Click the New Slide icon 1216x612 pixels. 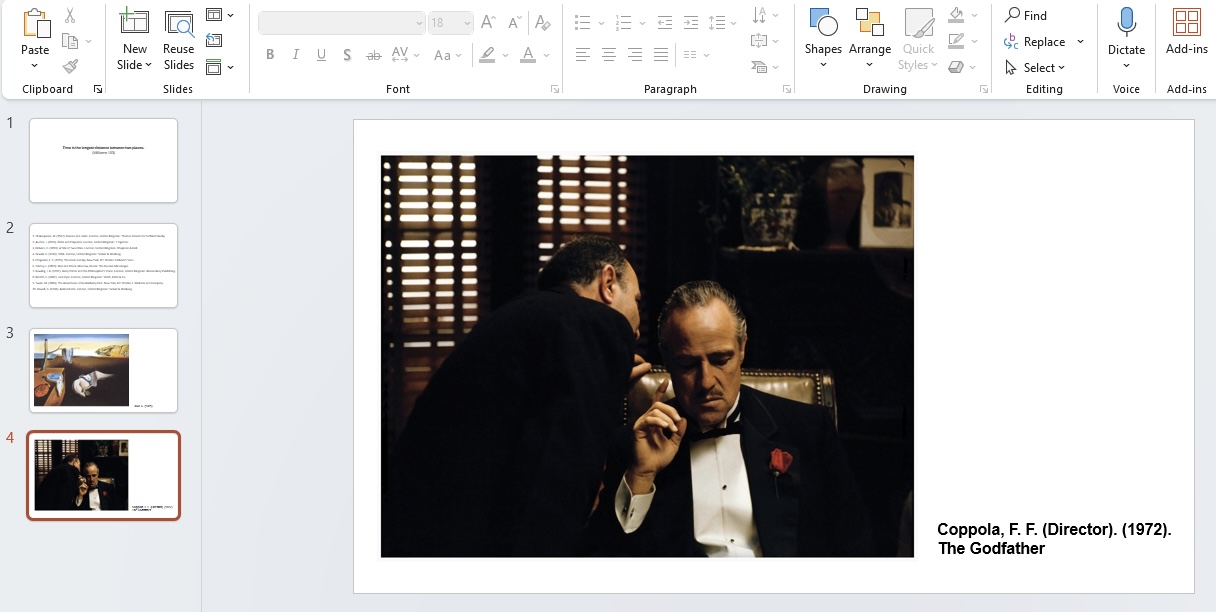134,23
